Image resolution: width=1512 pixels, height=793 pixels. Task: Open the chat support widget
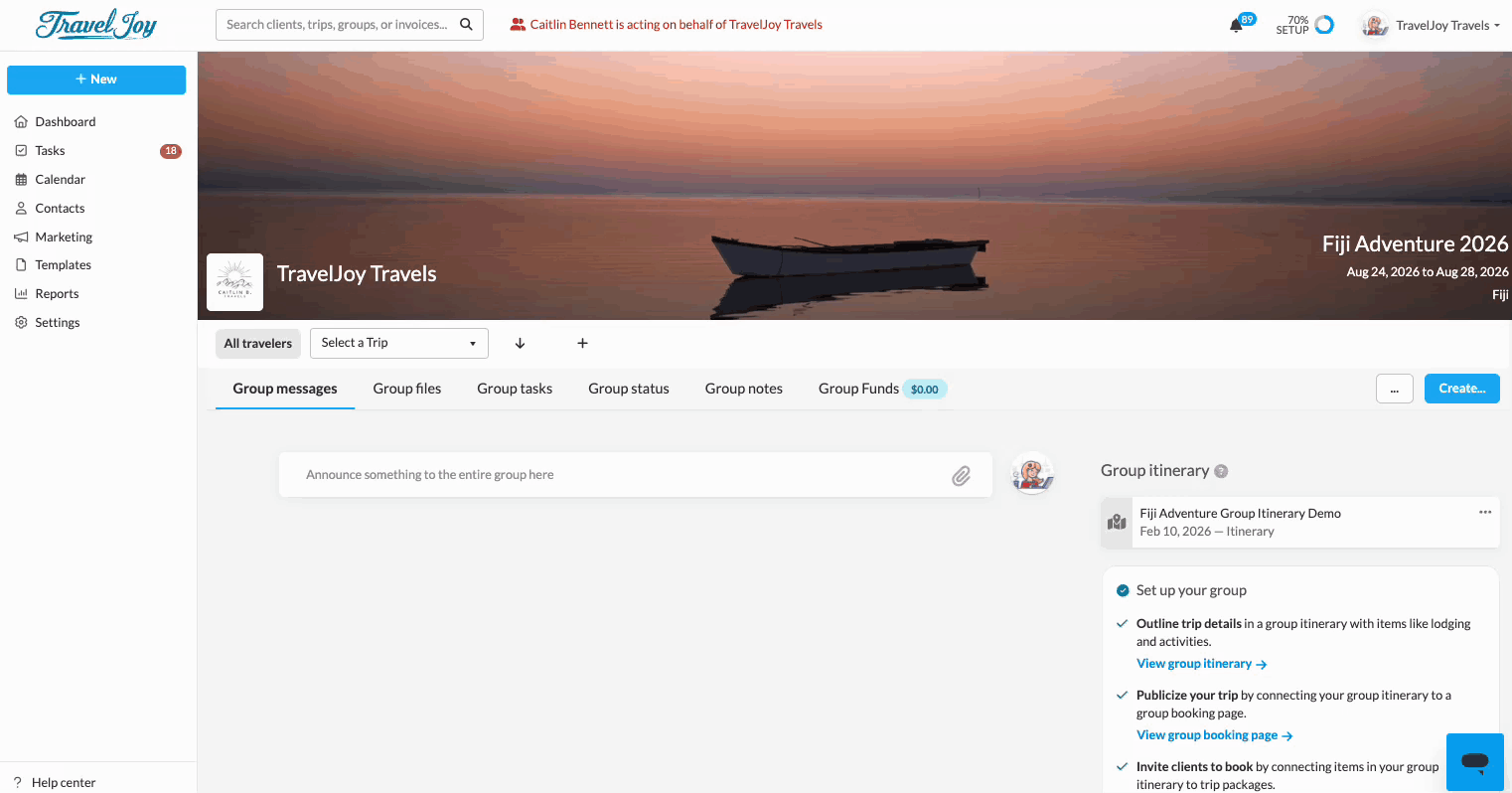[x=1474, y=762]
